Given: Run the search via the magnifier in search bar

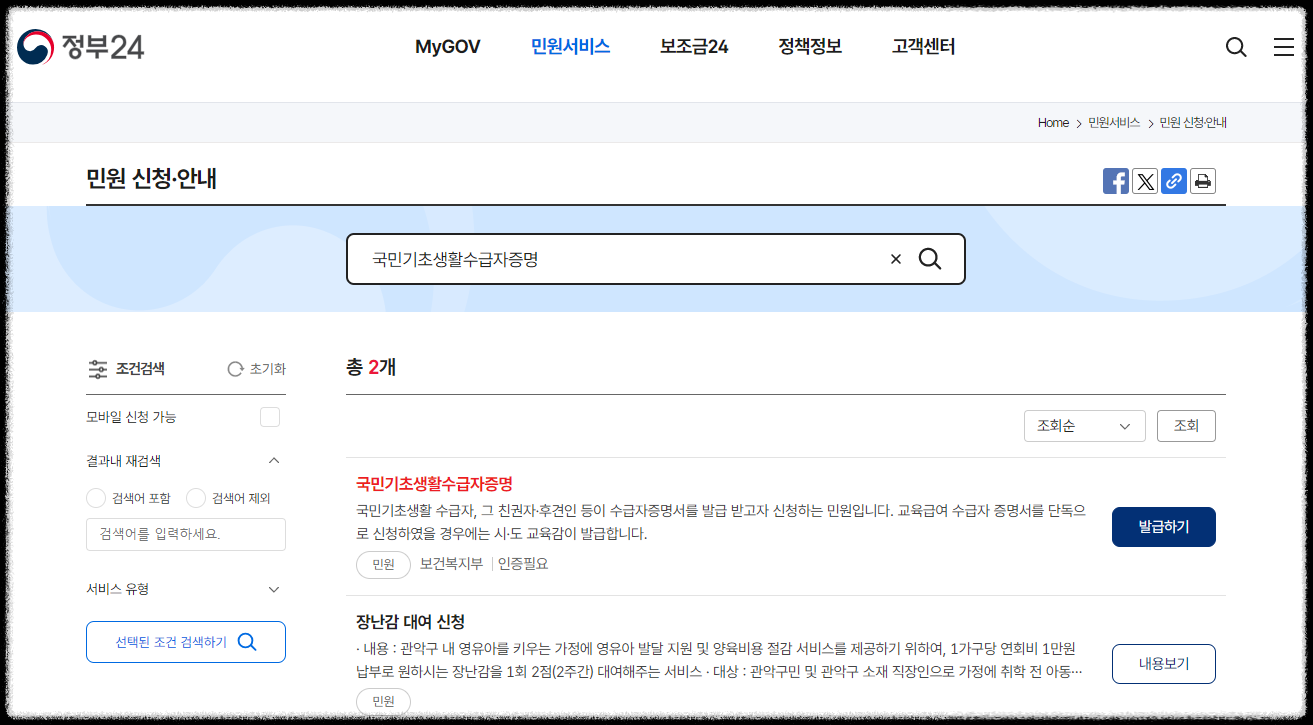Looking at the screenshot, I should 931,258.
